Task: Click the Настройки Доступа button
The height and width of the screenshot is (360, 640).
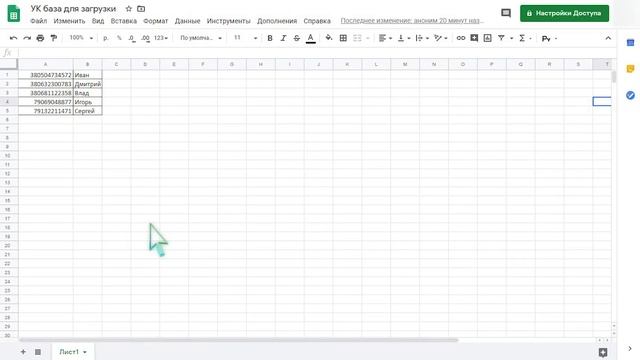Action: (564, 13)
